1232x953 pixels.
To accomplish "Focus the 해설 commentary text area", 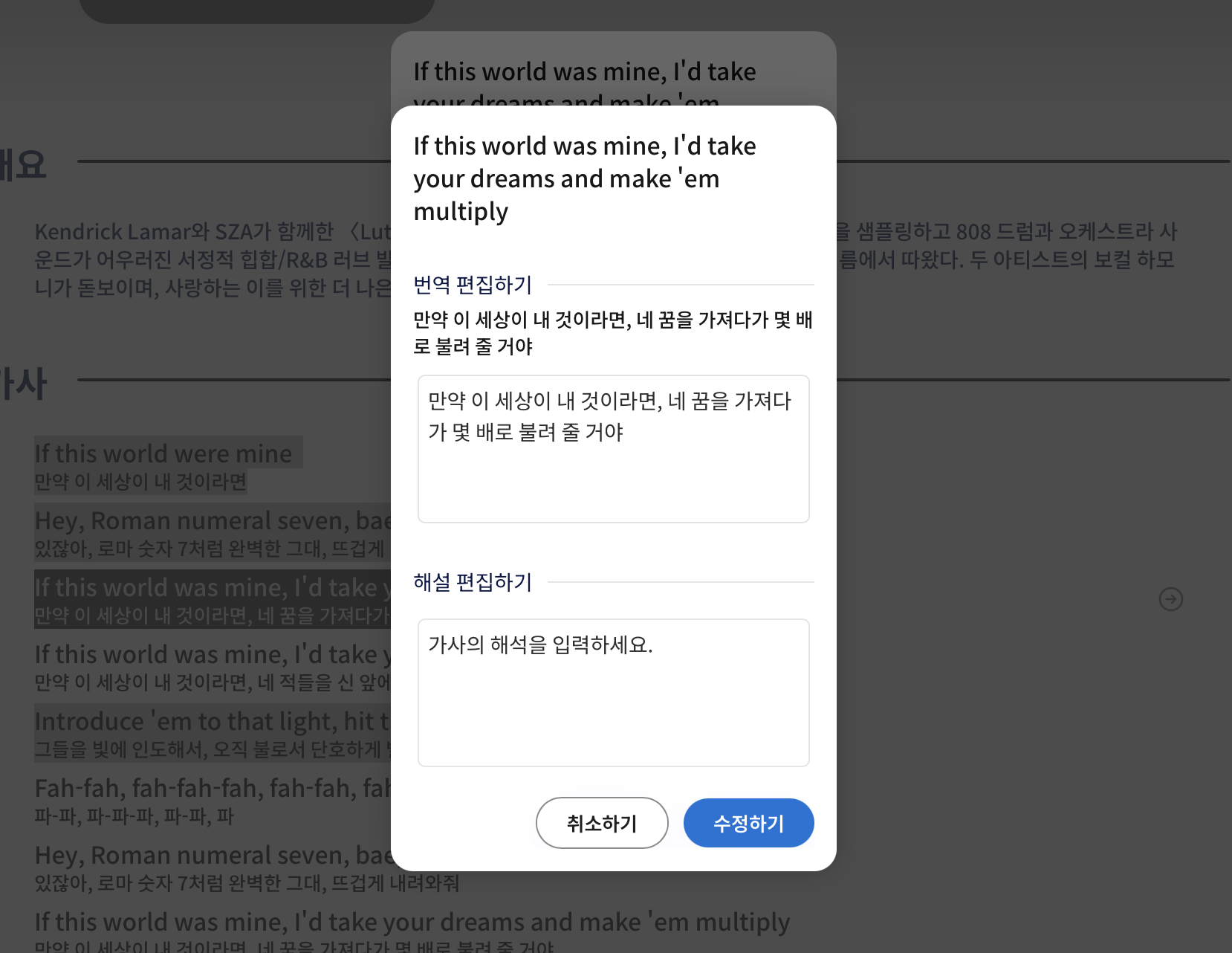I will tap(614, 693).
